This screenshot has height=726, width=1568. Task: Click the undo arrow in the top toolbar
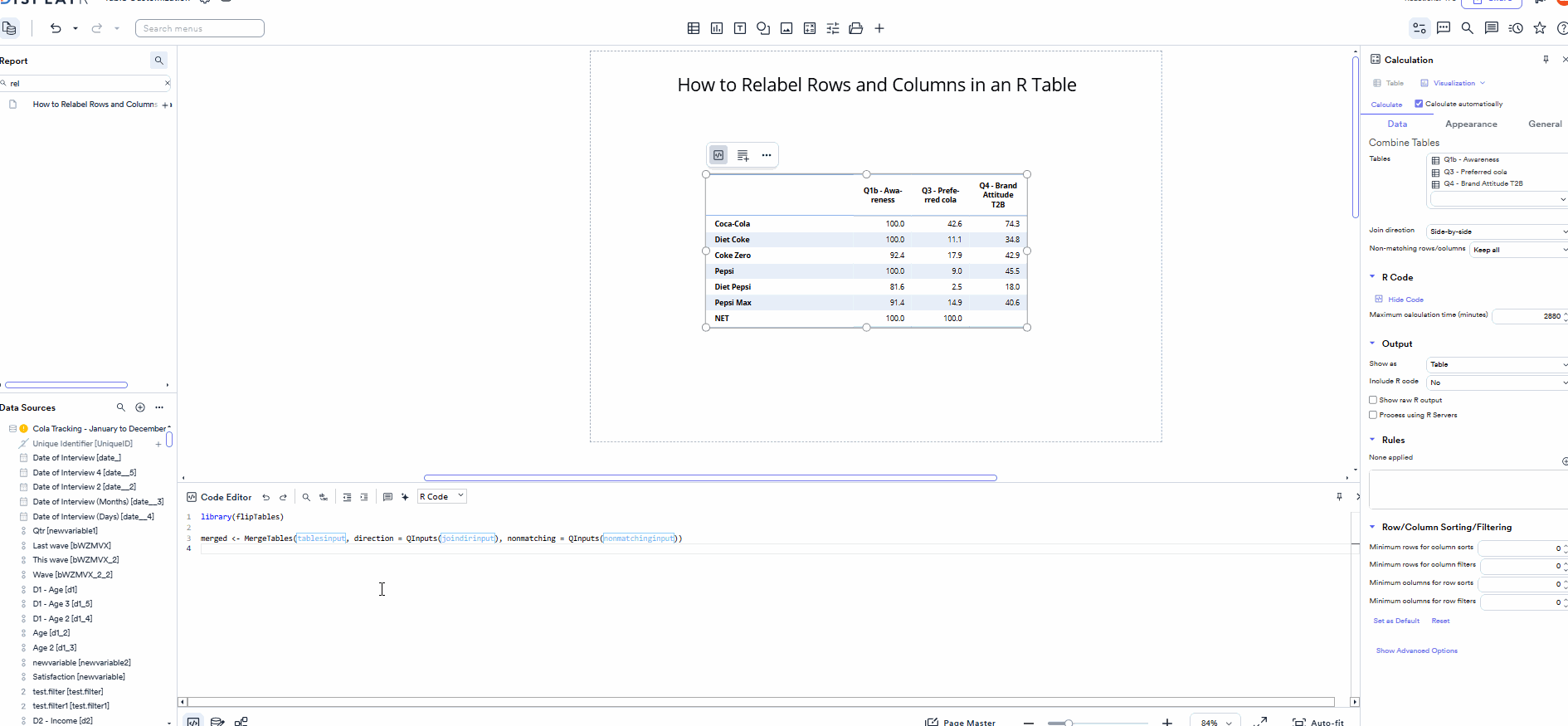56,28
